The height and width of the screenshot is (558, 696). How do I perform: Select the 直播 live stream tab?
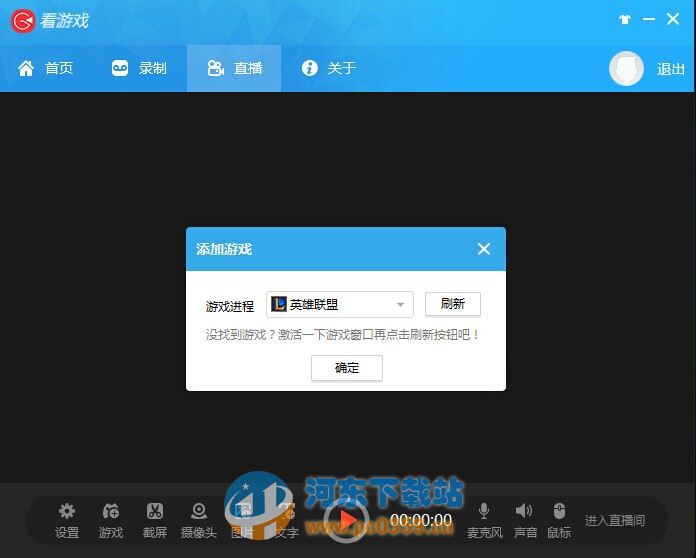pos(234,68)
